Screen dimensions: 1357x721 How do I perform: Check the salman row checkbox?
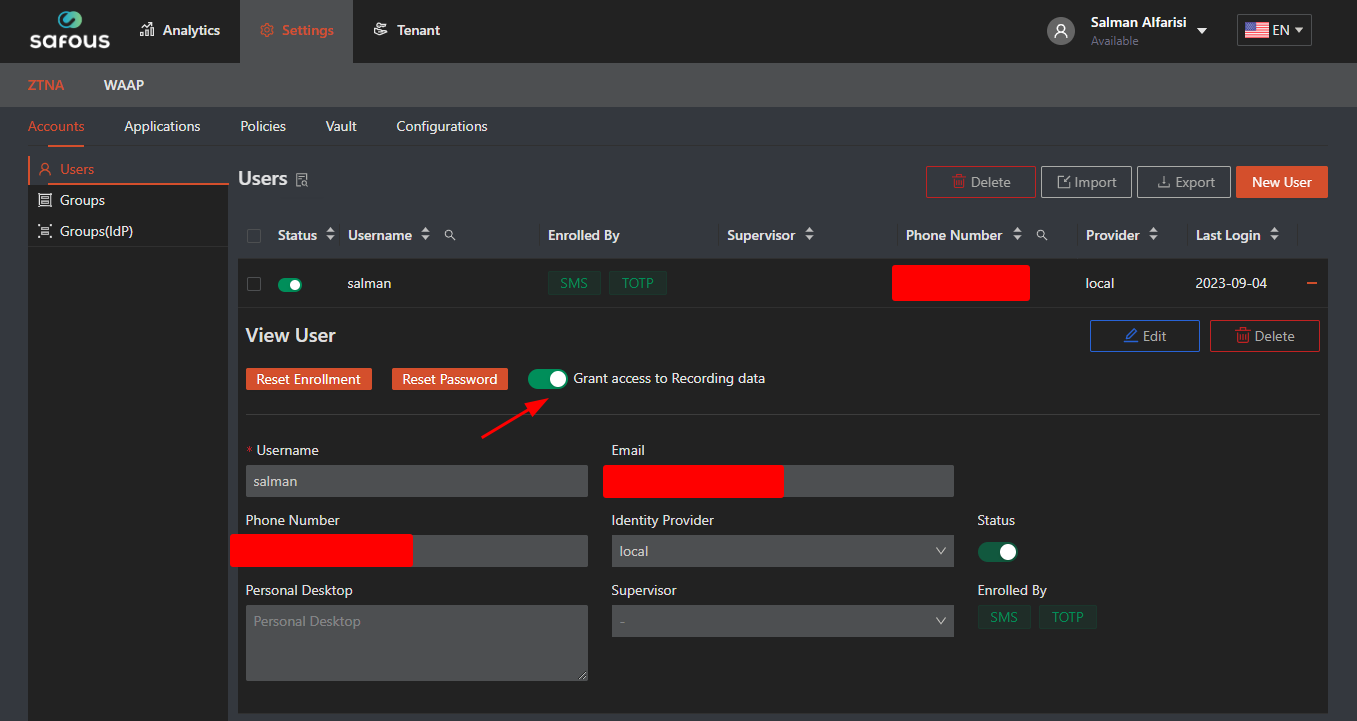coord(254,284)
